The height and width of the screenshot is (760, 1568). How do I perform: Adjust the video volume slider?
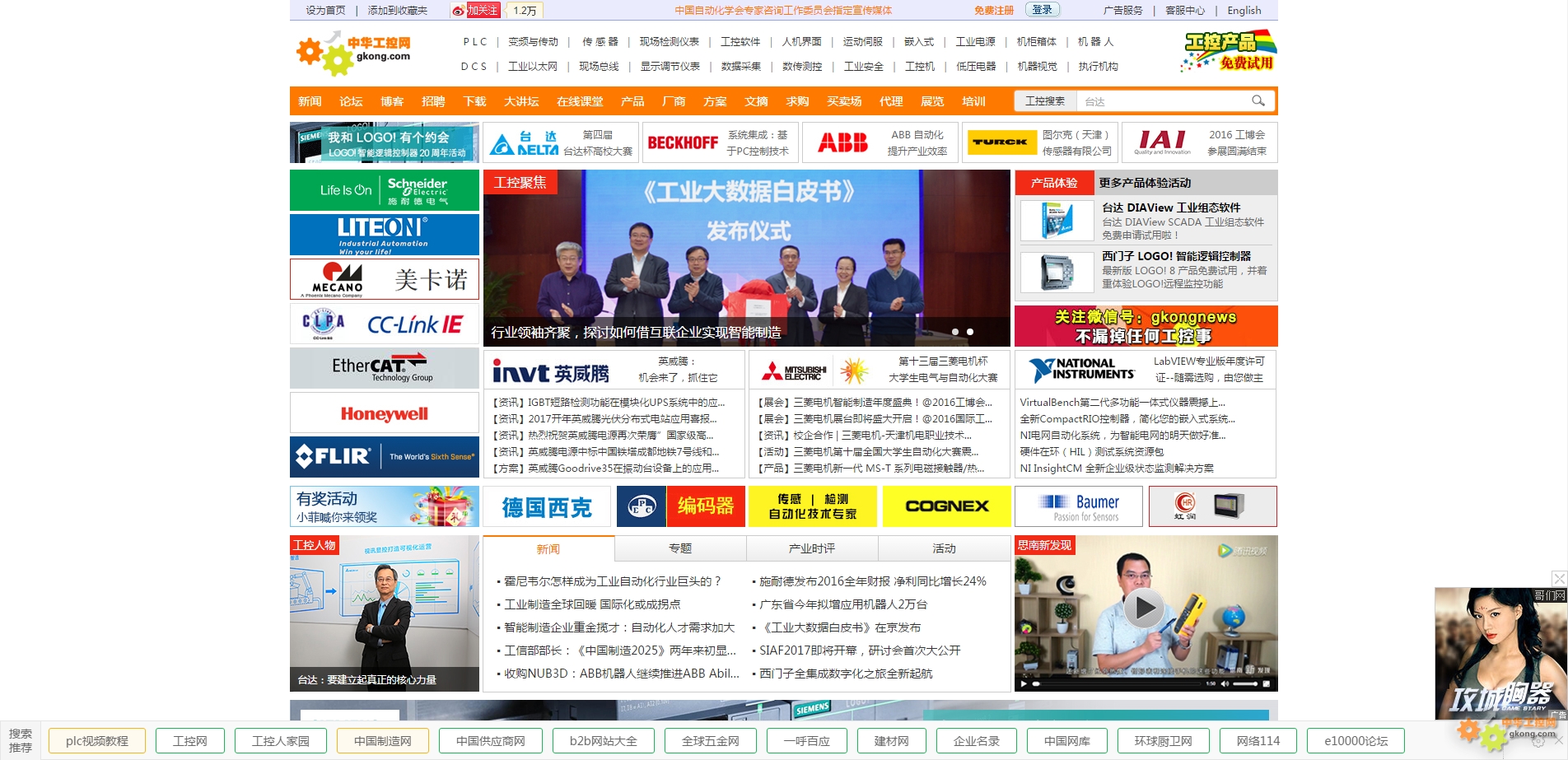tap(1244, 683)
